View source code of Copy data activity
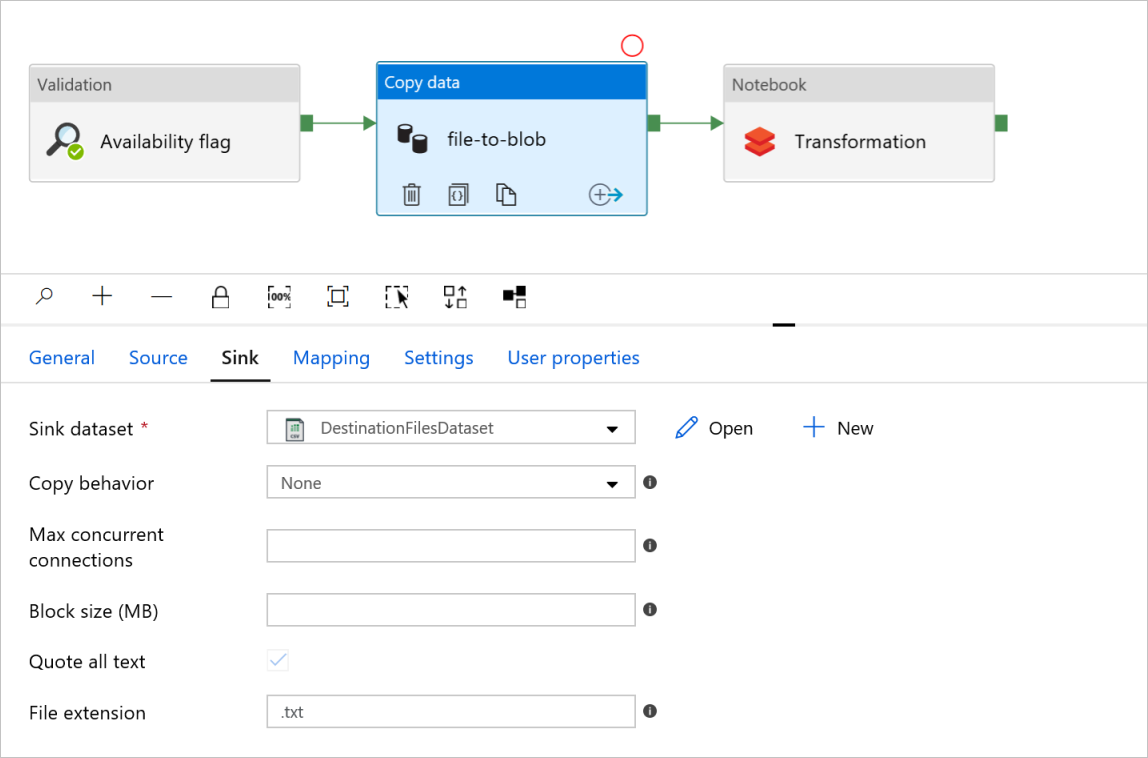 pyautogui.click(x=458, y=195)
